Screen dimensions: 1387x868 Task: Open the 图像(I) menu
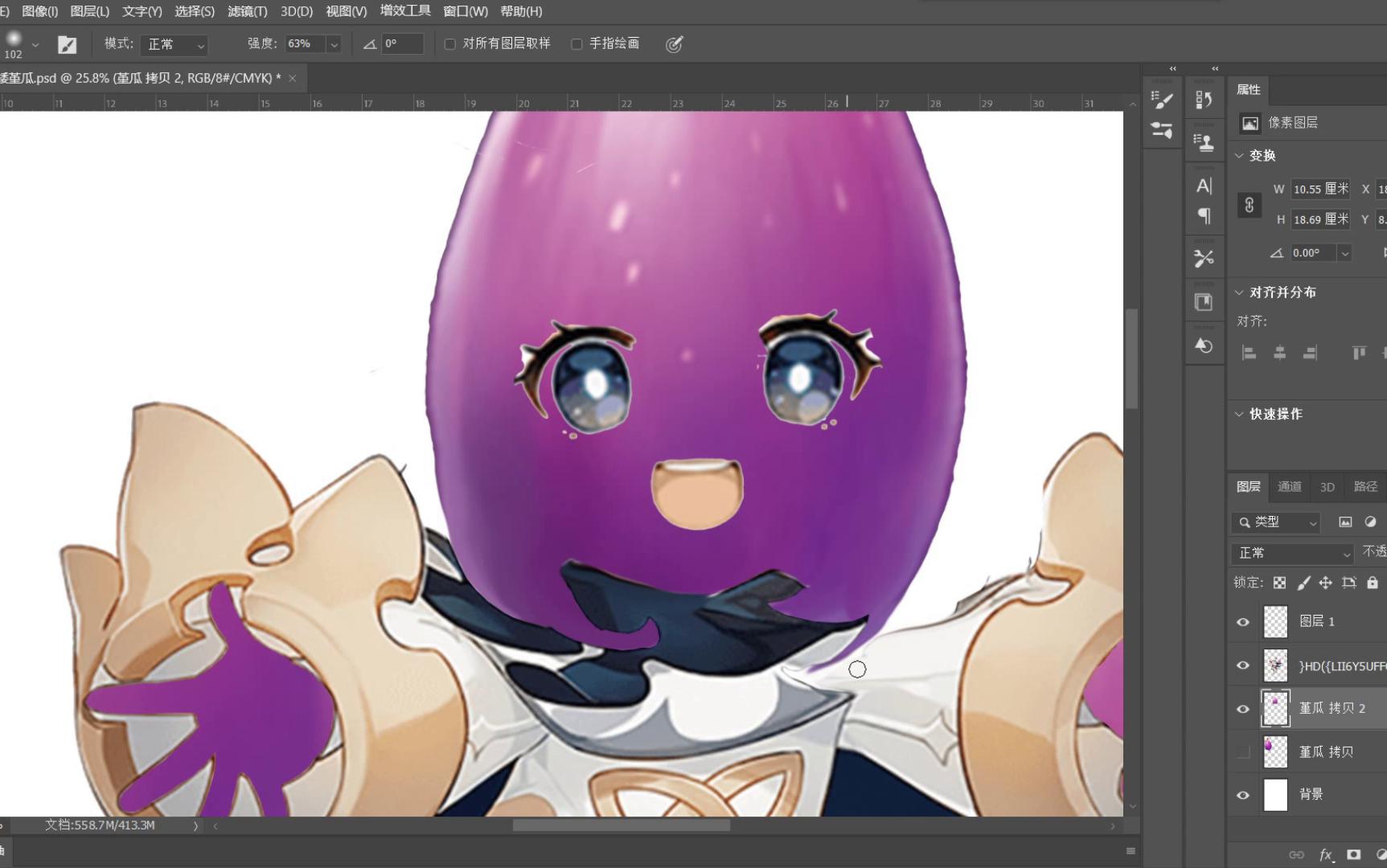[x=40, y=11]
